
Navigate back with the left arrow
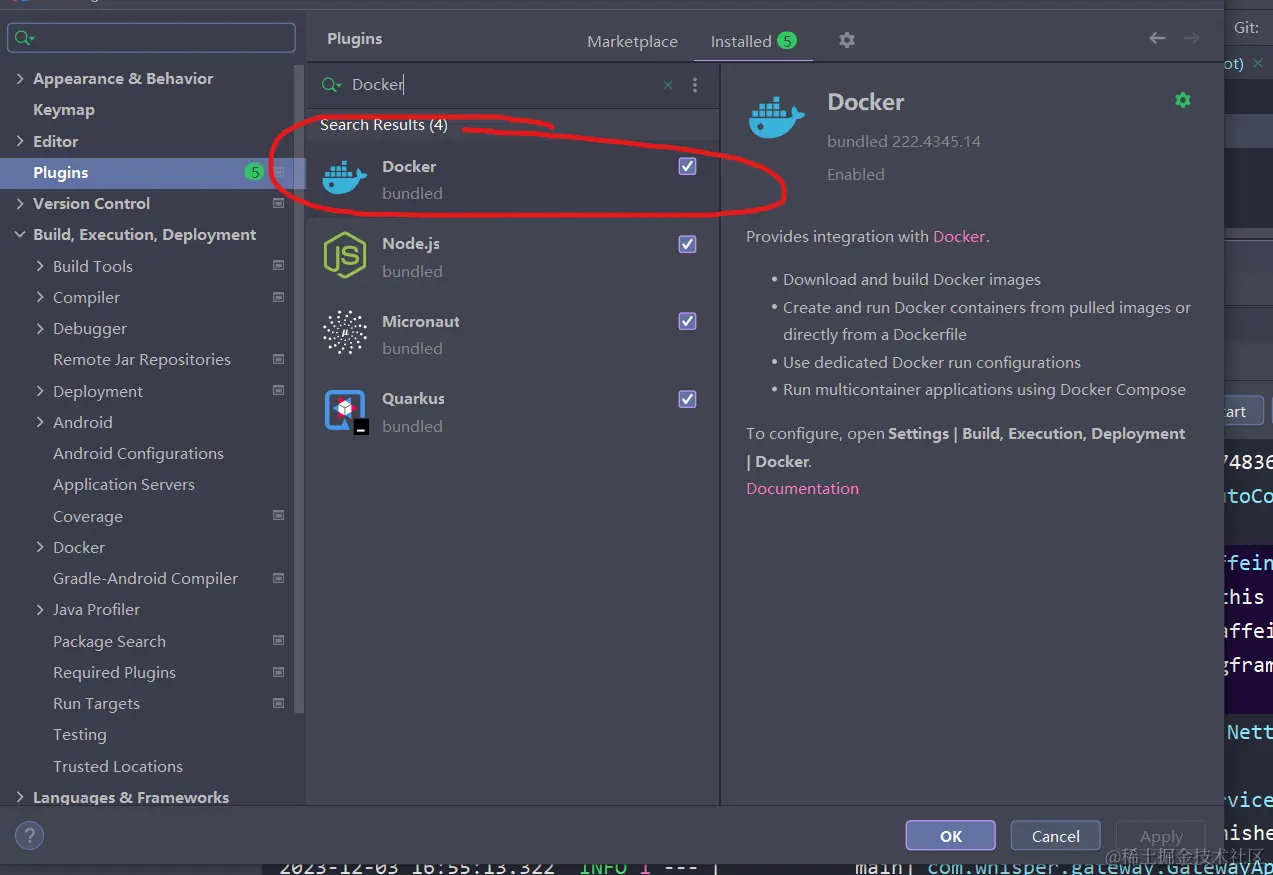coord(1157,38)
